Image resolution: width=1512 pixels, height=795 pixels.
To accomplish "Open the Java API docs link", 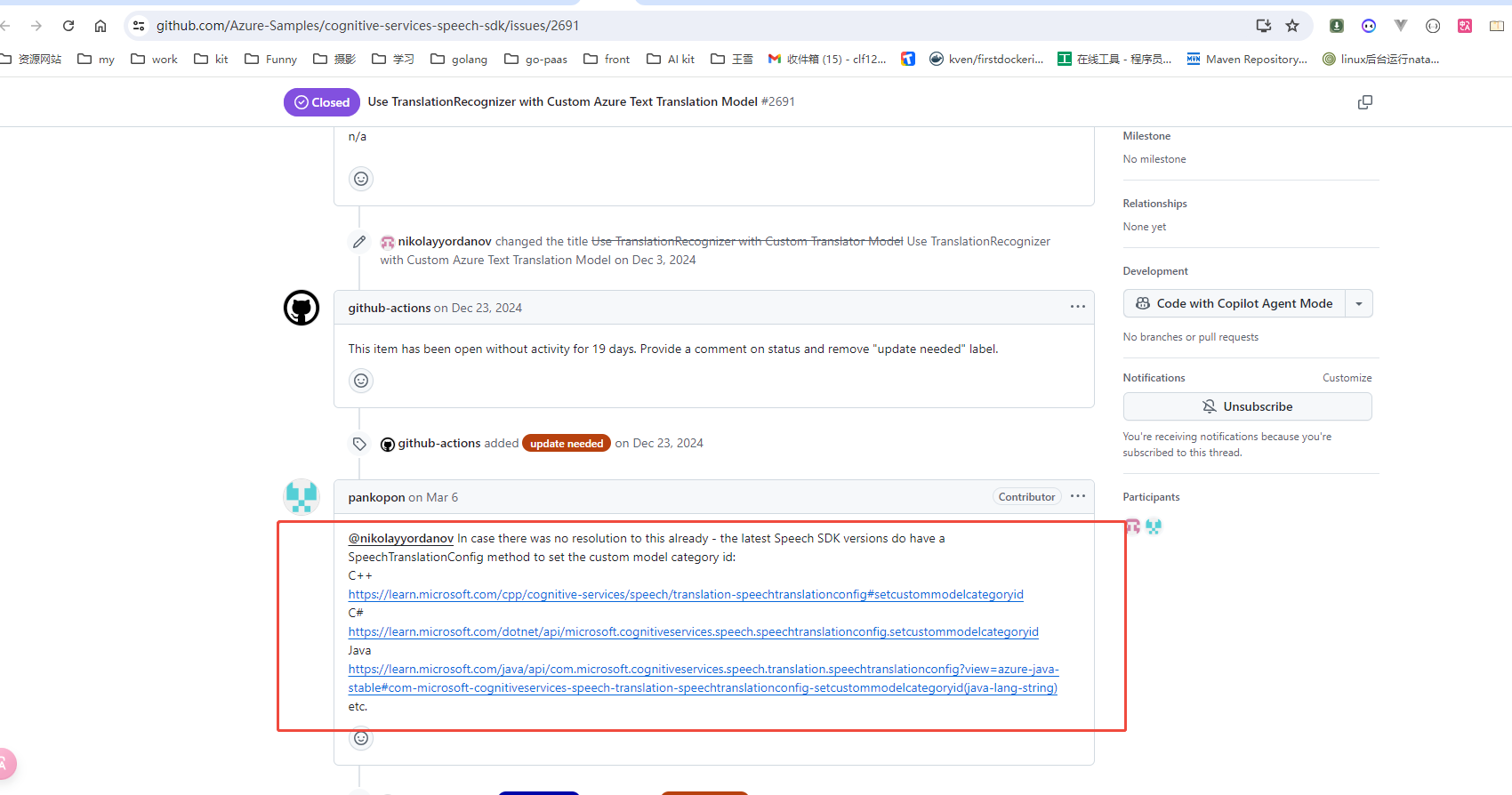I will [x=704, y=679].
